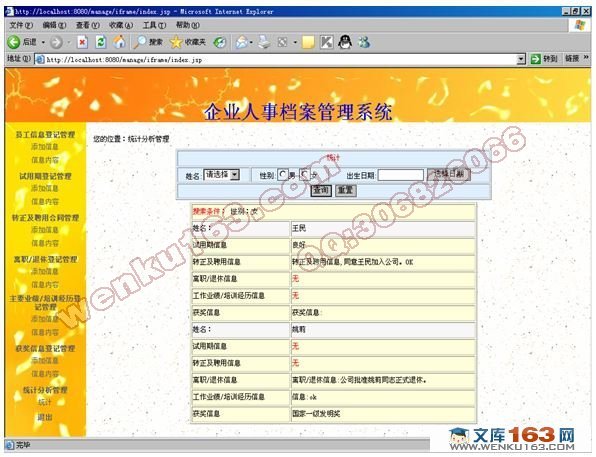Screen dimensions: 596x457
Task: Click the green Refresh page icon
Action: (101, 42)
